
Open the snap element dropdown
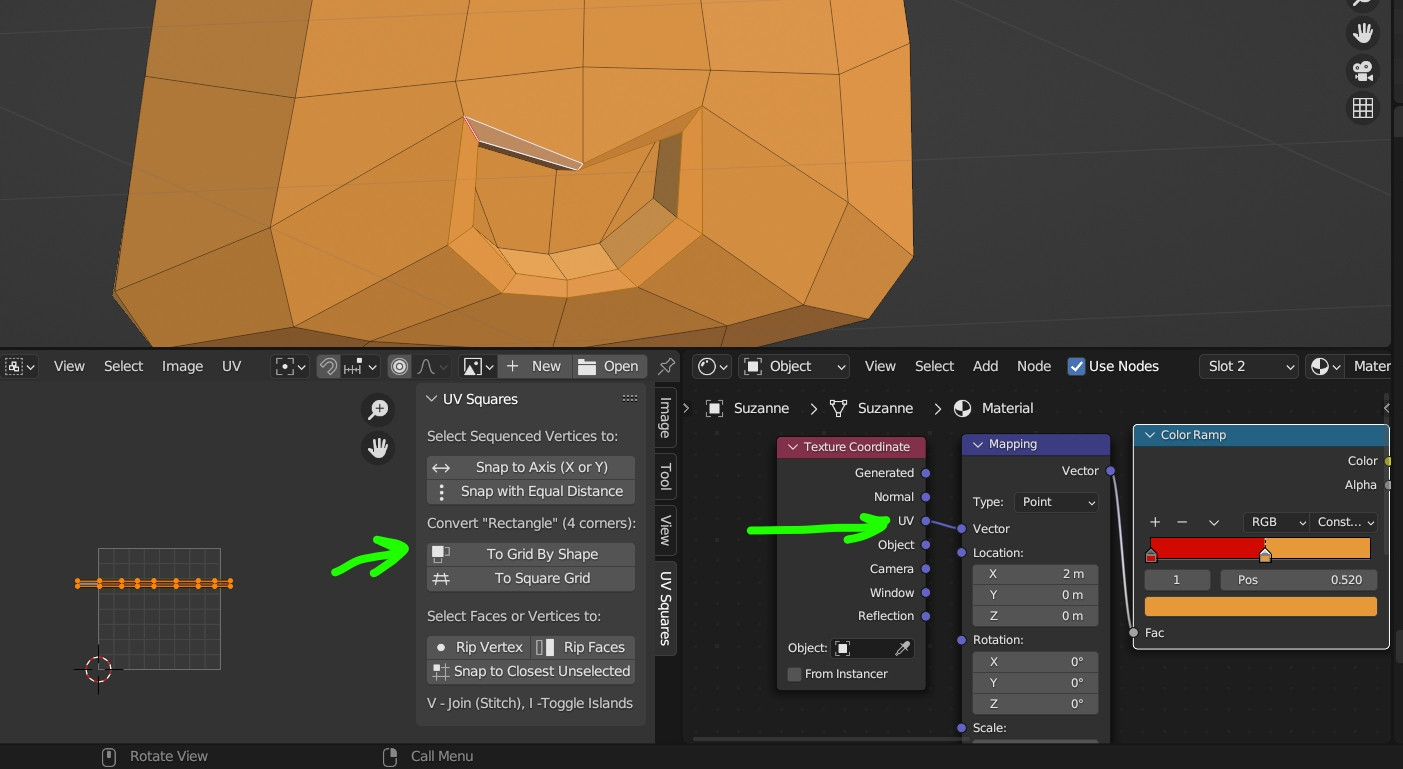click(x=361, y=366)
